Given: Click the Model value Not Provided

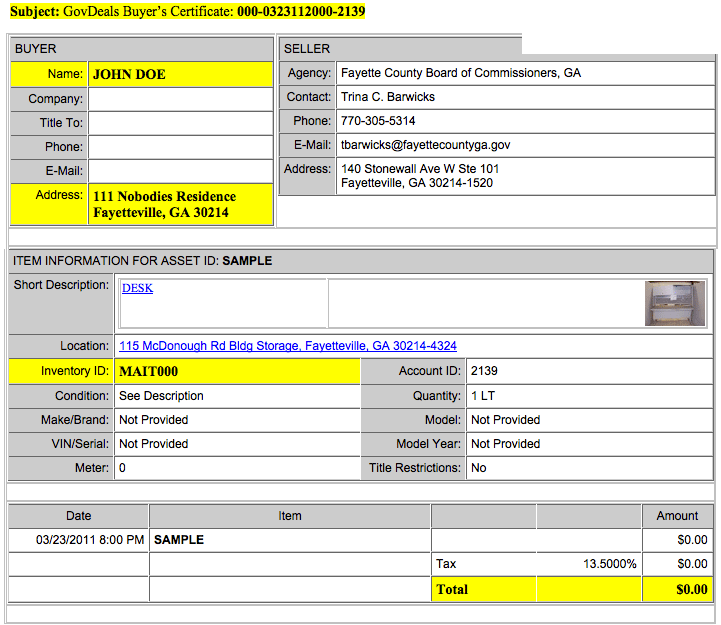Looking at the screenshot, I should pos(505,419).
